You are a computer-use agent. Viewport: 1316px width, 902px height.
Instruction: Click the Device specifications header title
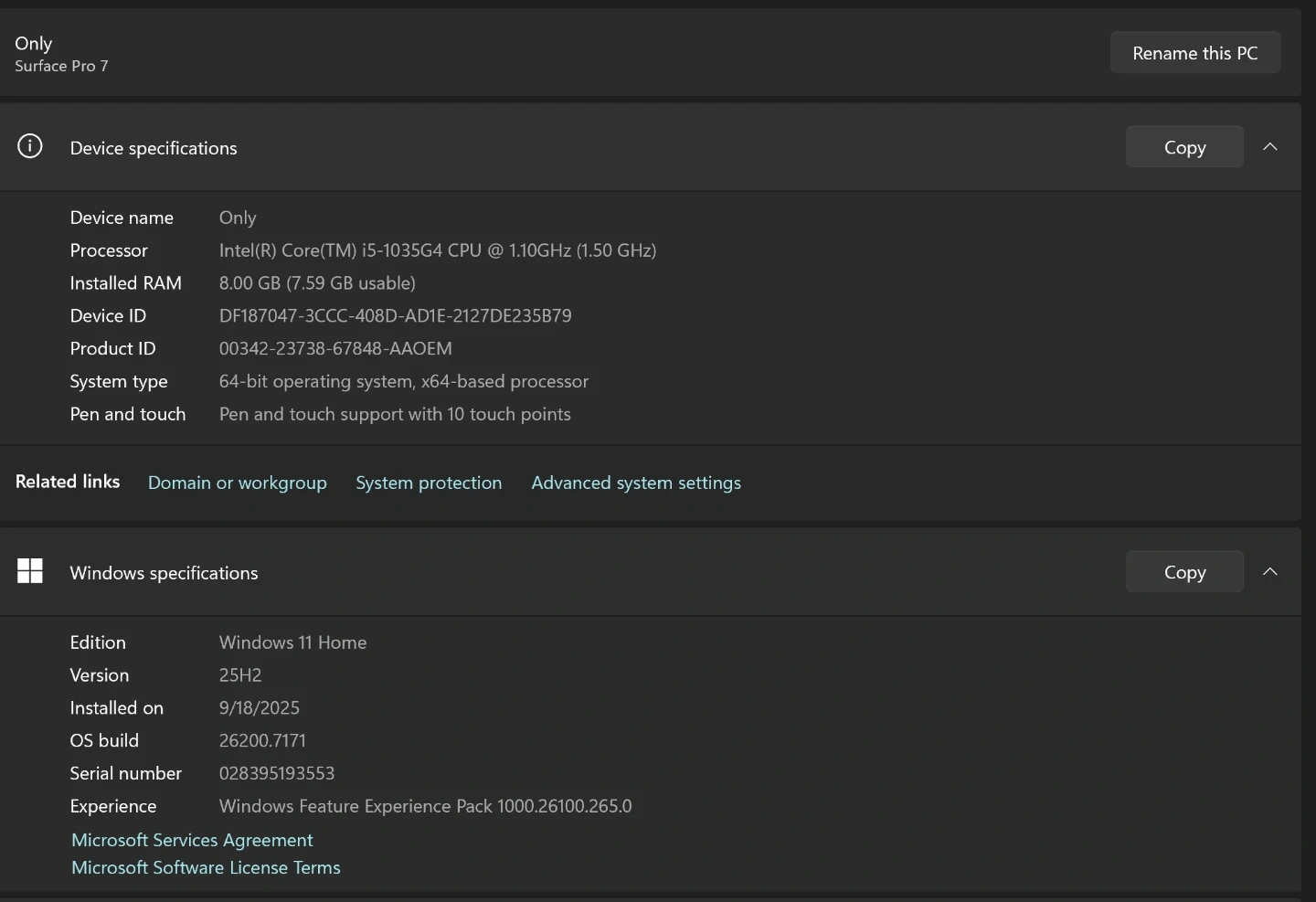[154, 148]
